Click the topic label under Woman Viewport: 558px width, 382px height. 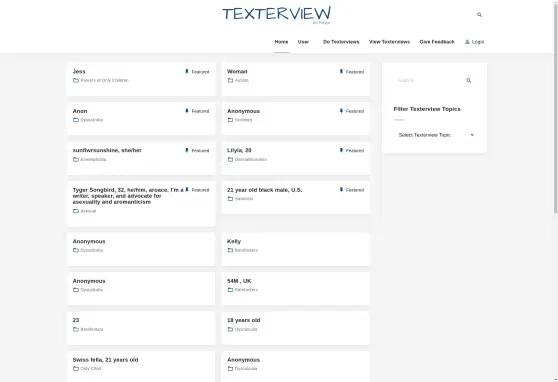point(241,80)
